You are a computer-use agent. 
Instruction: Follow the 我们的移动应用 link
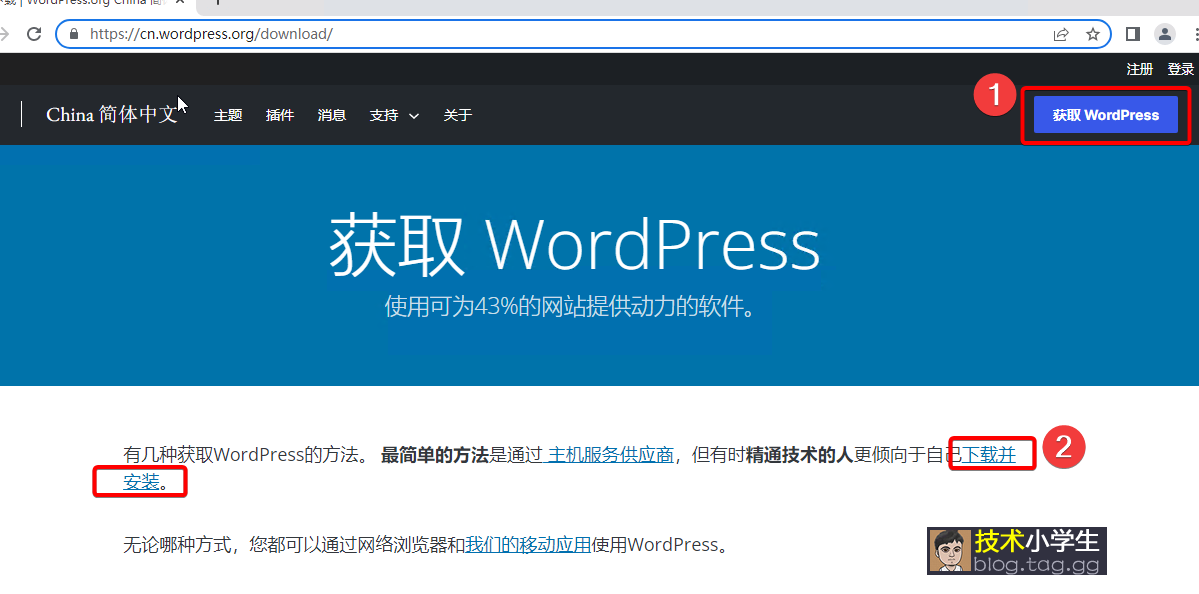point(528,545)
